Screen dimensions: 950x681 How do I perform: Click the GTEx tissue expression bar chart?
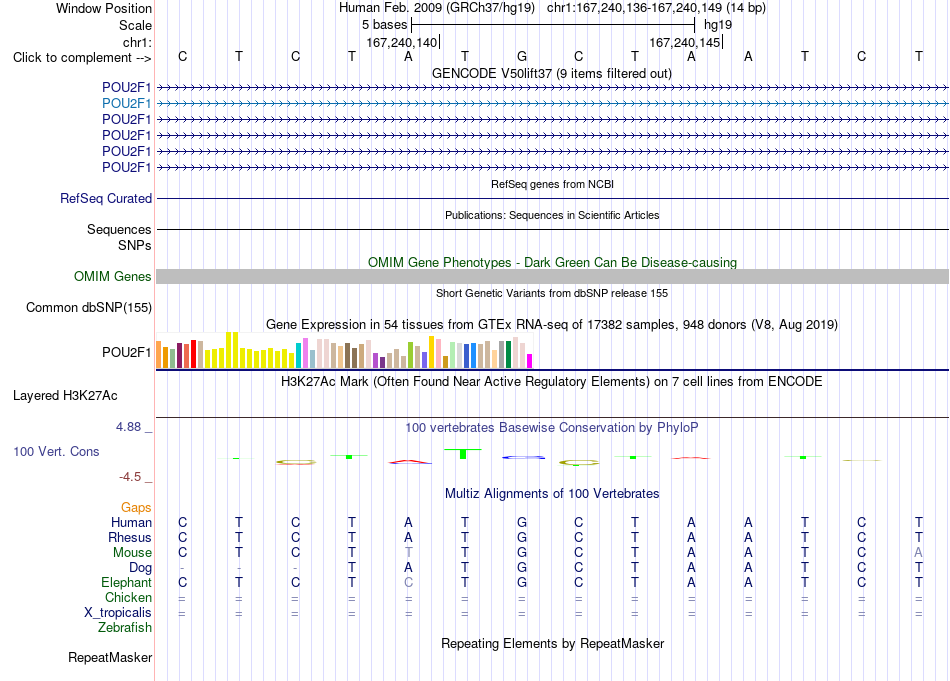coord(344,350)
